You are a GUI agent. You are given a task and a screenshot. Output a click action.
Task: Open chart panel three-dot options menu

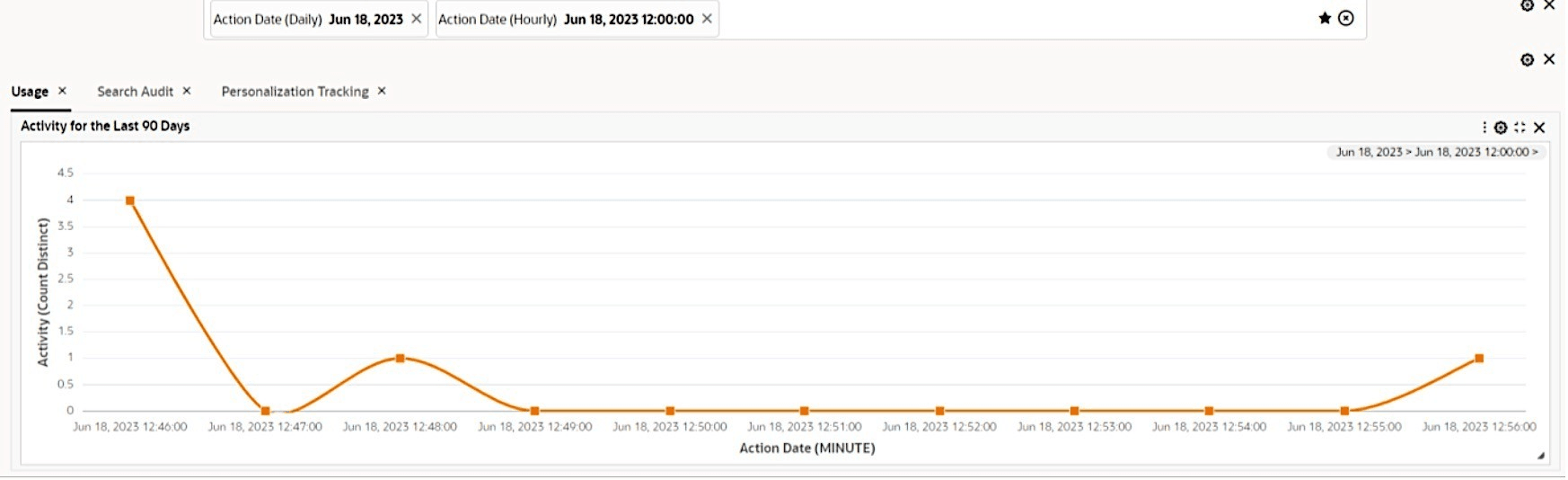pos(1484,128)
